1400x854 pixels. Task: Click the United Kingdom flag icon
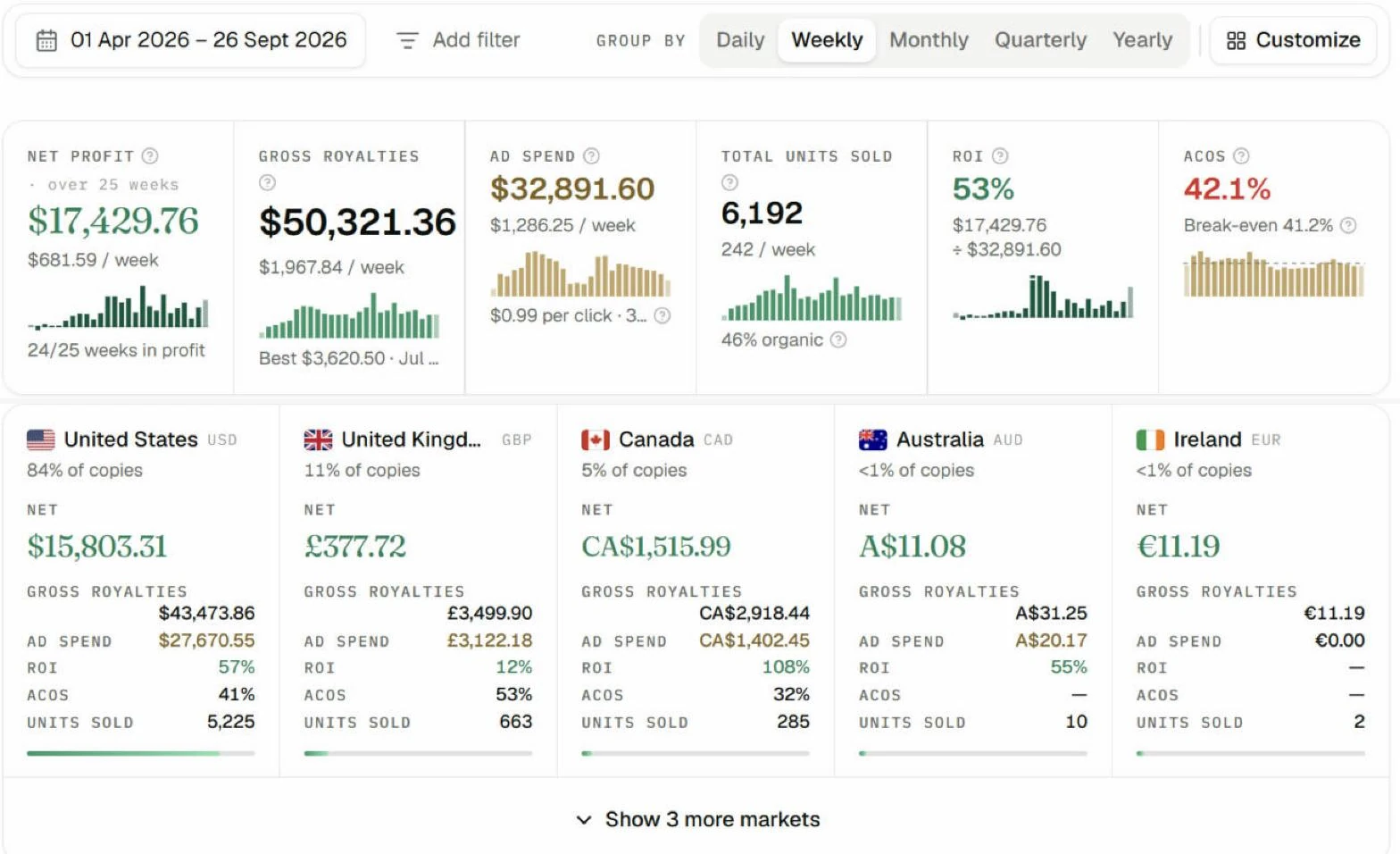tap(318, 440)
